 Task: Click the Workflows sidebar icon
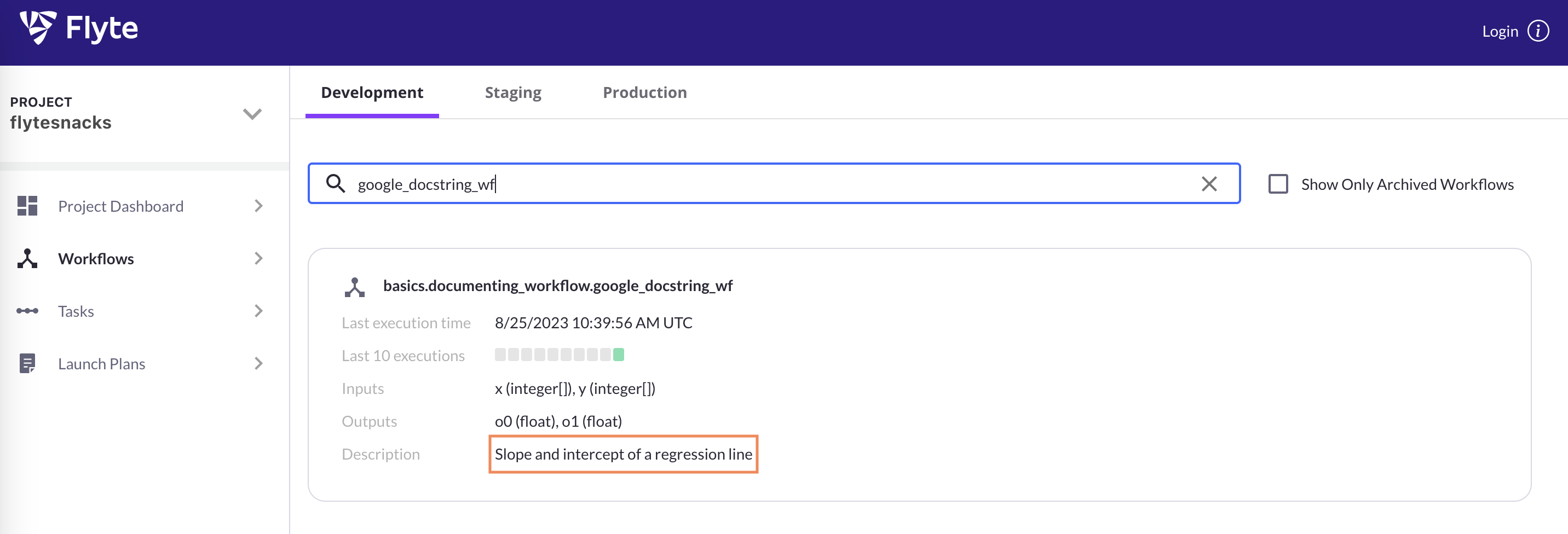pyautogui.click(x=27, y=258)
